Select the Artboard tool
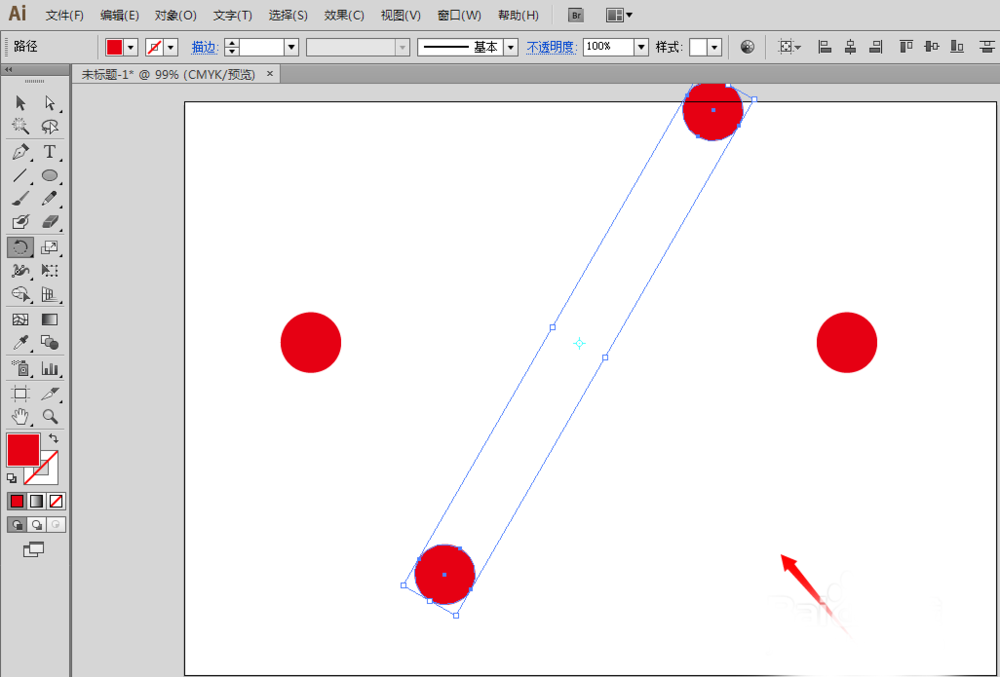This screenshot has width=1000, height=677. tap(21, 394)
